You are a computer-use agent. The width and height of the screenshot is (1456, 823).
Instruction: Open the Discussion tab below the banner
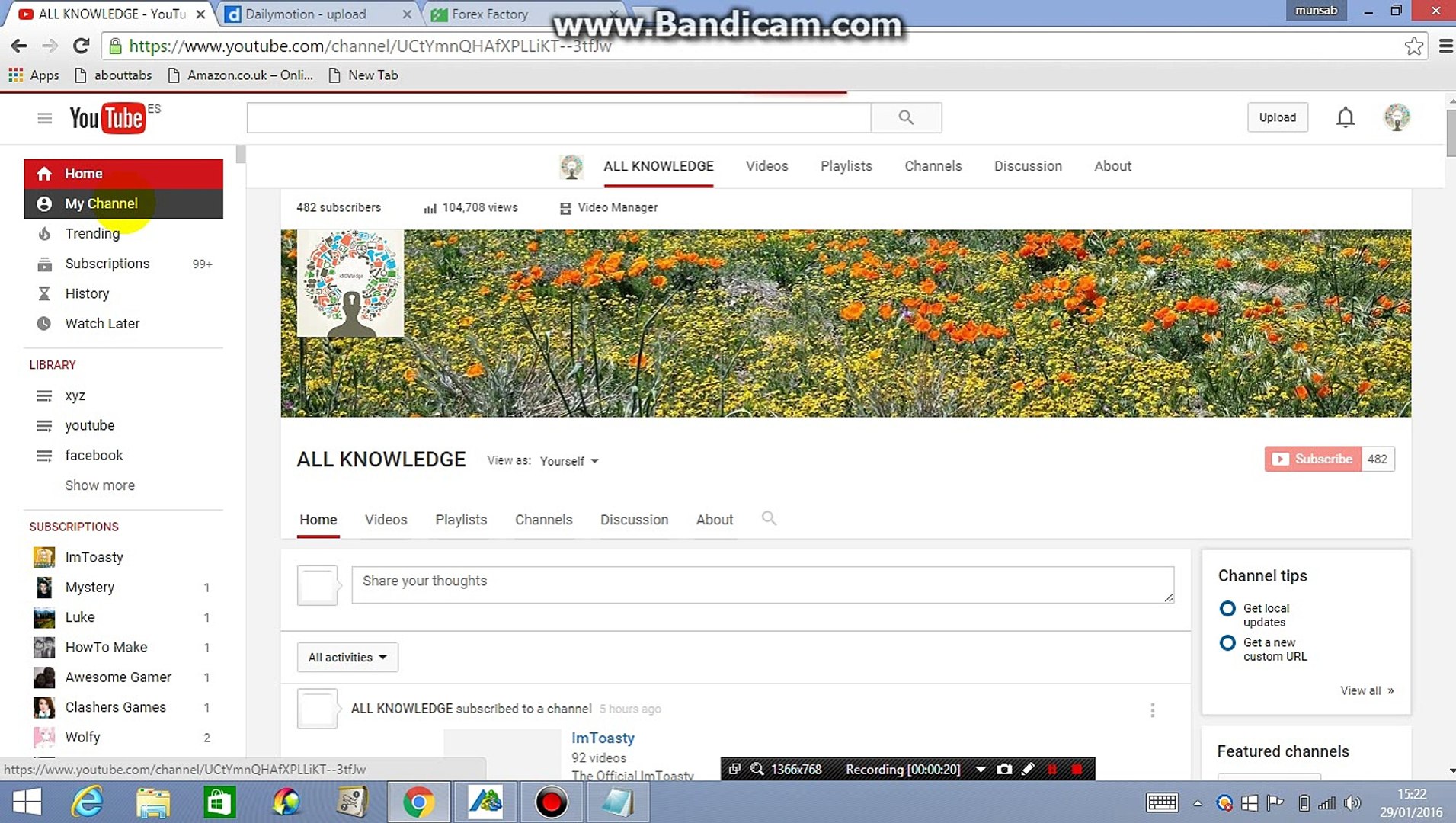click(634, 520)
